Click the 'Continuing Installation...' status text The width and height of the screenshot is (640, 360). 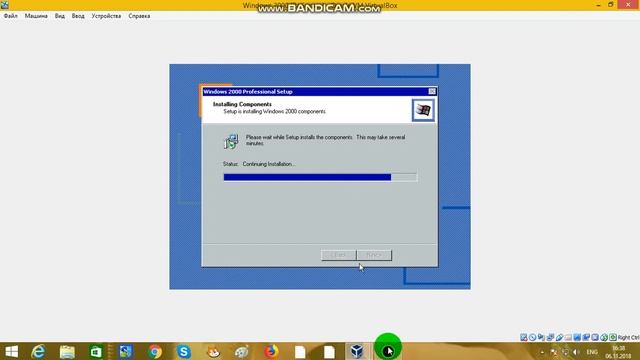(269, 164)
